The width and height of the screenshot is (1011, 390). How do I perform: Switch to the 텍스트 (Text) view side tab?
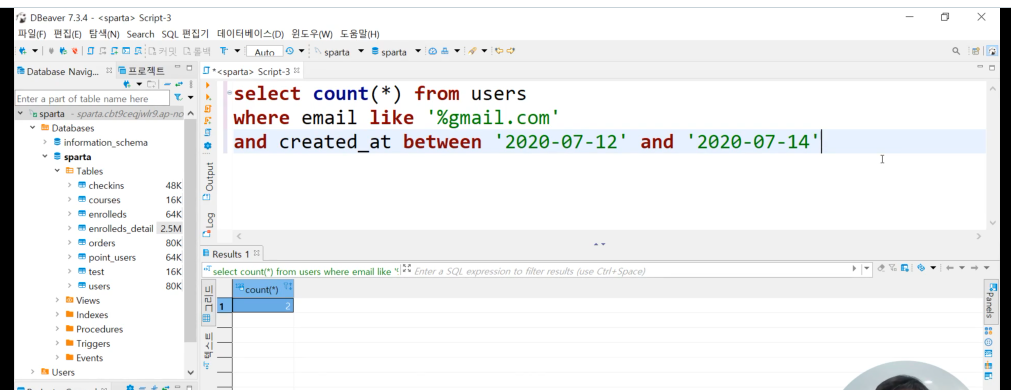(208, 351)
